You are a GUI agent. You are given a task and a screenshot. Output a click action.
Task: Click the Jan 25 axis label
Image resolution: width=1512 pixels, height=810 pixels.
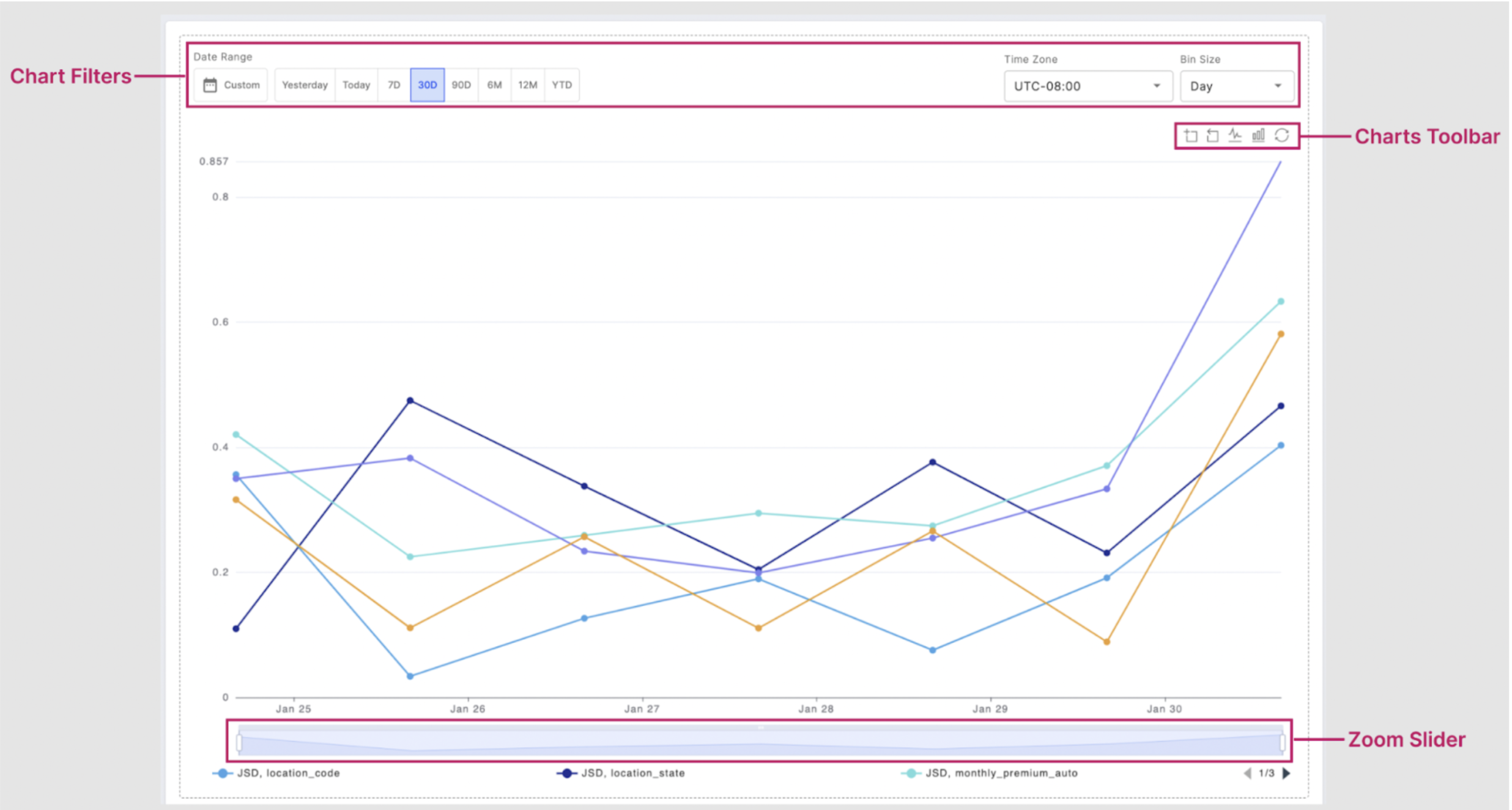[x=294, y=709]
